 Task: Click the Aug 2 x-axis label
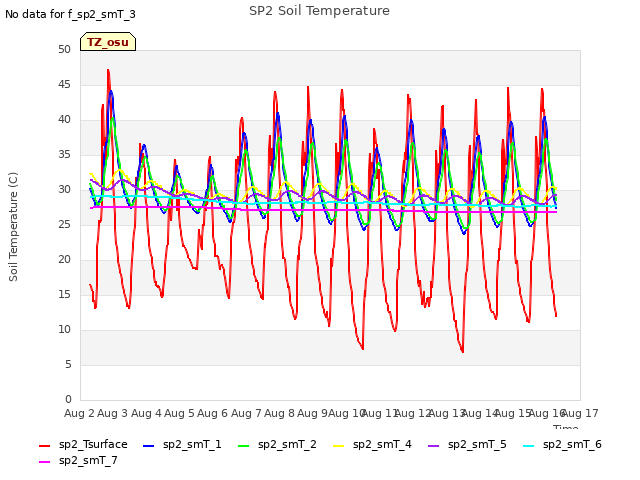[79, 413]
